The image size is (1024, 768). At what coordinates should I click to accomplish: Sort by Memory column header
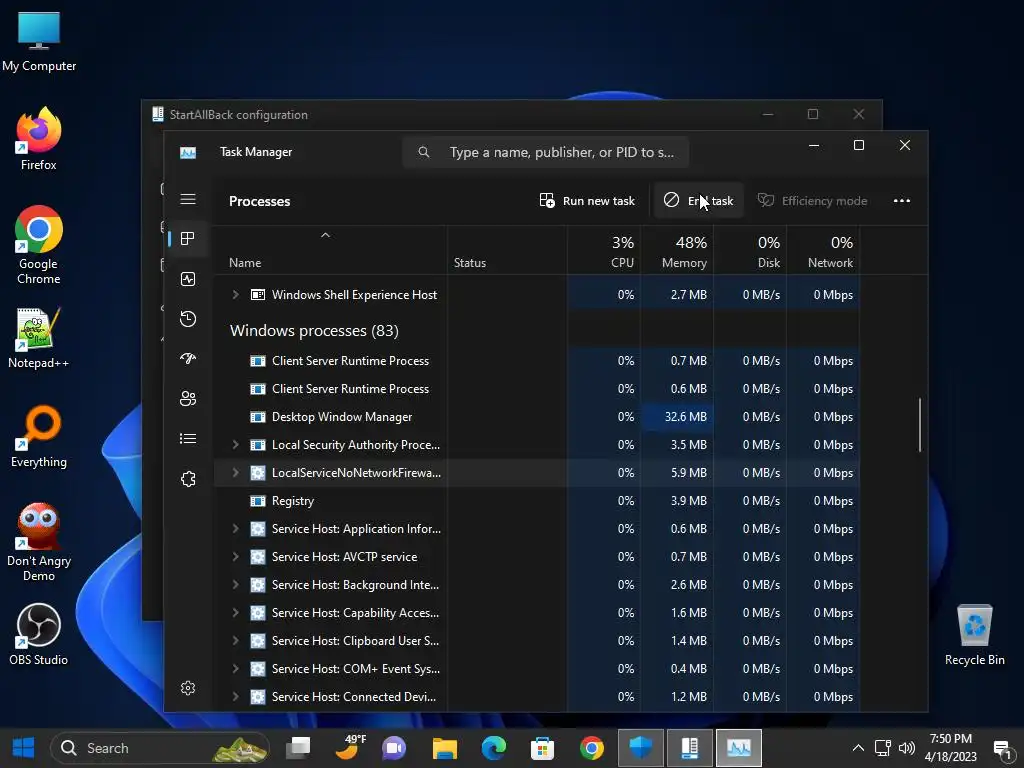[677, 251]
